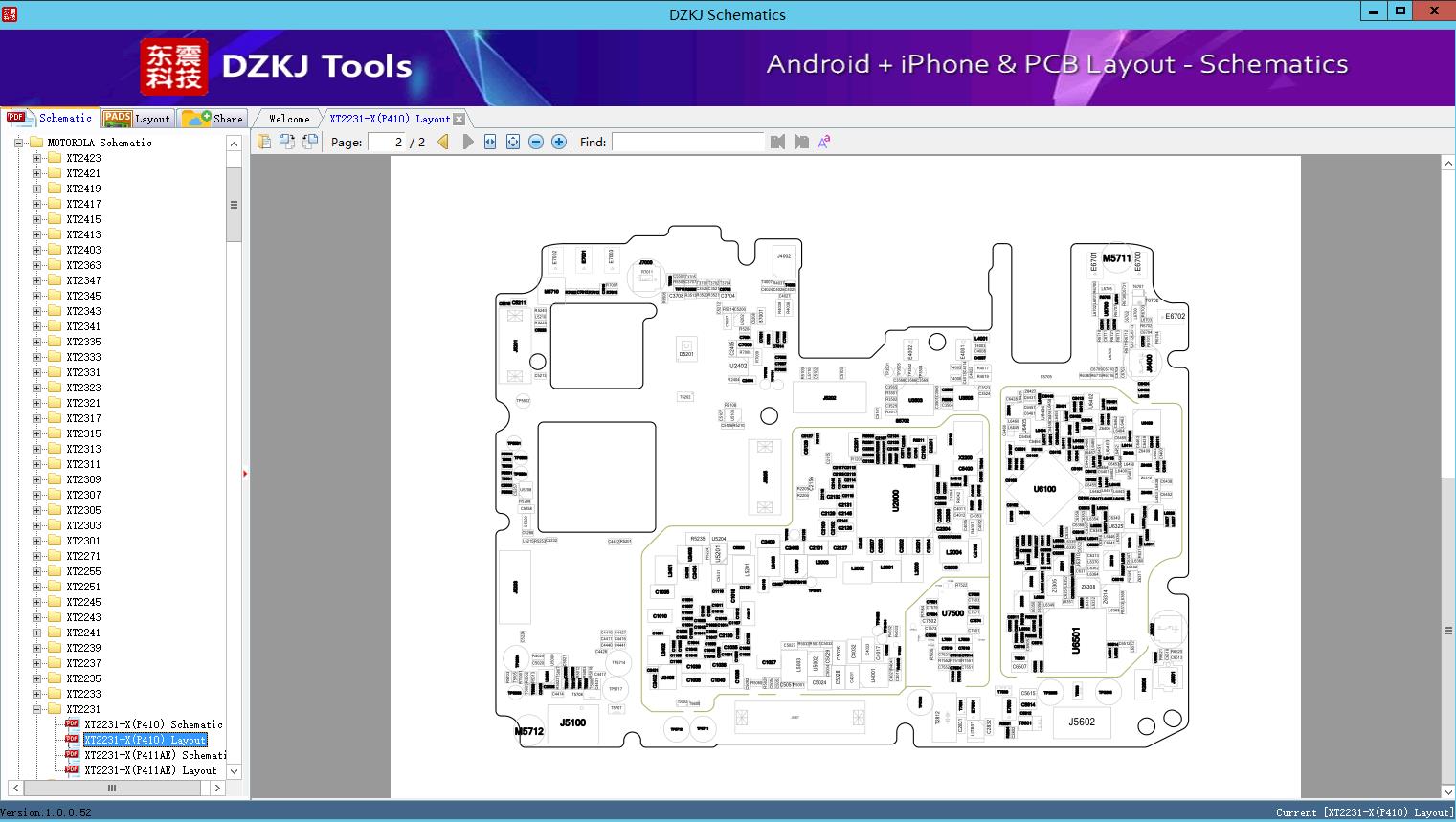Open the Share tab
The height and width of the screenshot is (822, 1456).
213,118
